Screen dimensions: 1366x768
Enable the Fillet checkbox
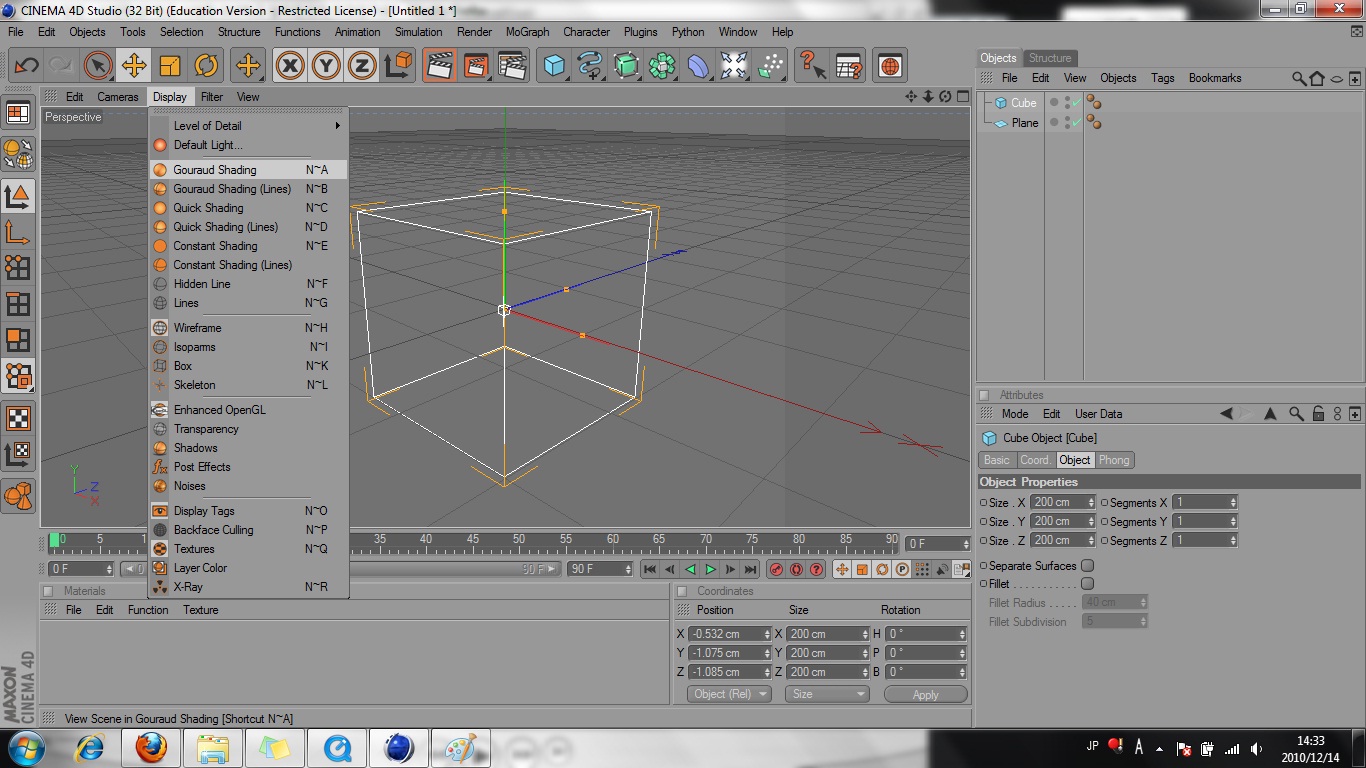[x=1087, y=584]
